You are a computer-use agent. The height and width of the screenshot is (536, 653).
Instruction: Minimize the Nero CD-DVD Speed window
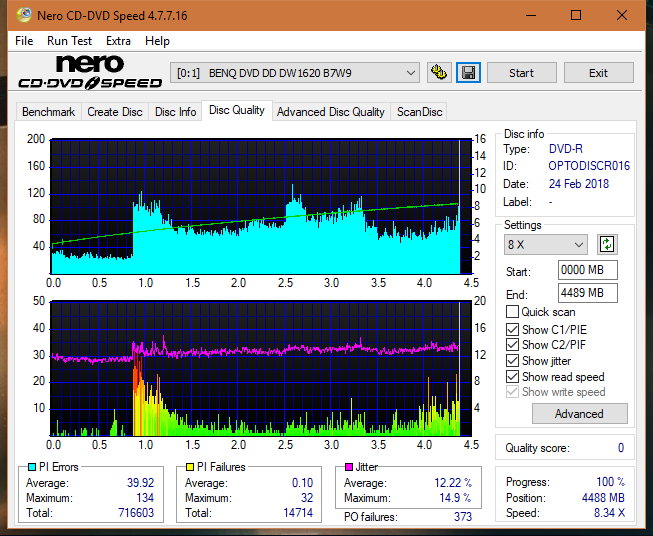coord(531,15)
